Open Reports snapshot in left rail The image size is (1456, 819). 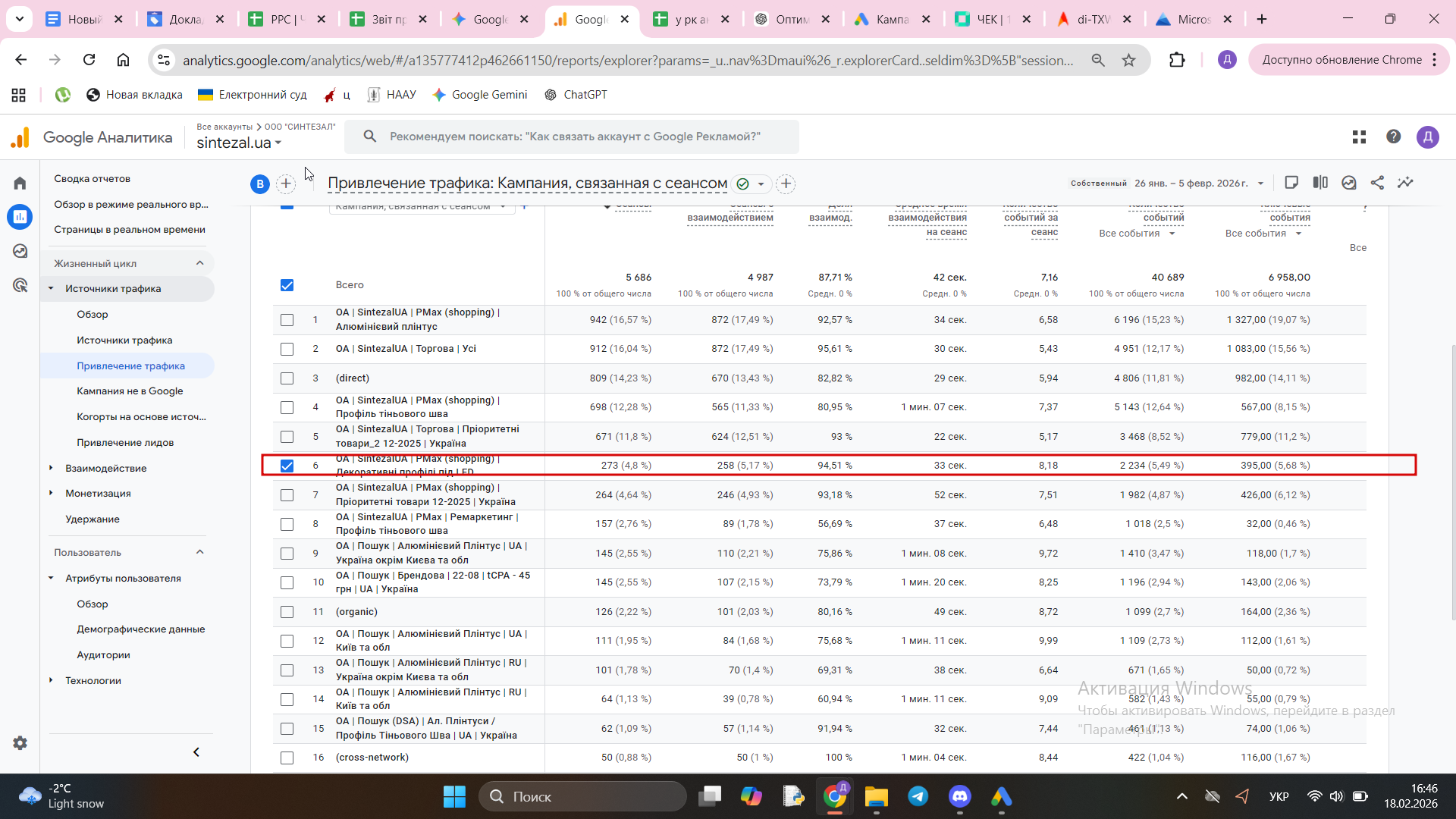pyautogui.click(x=92, y=179)
